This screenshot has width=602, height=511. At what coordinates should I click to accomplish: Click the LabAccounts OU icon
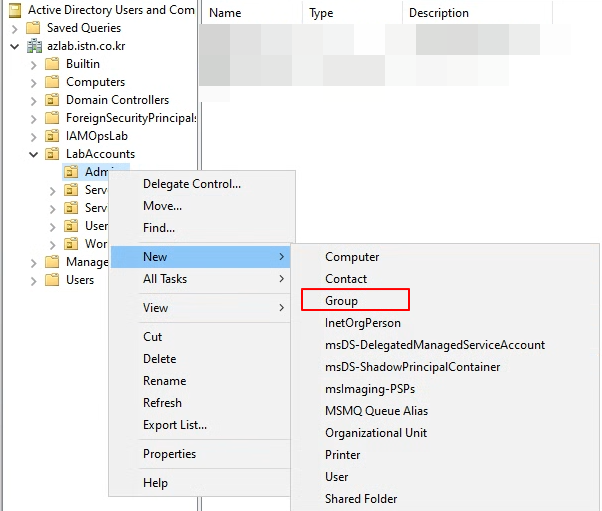coord(52,154)
